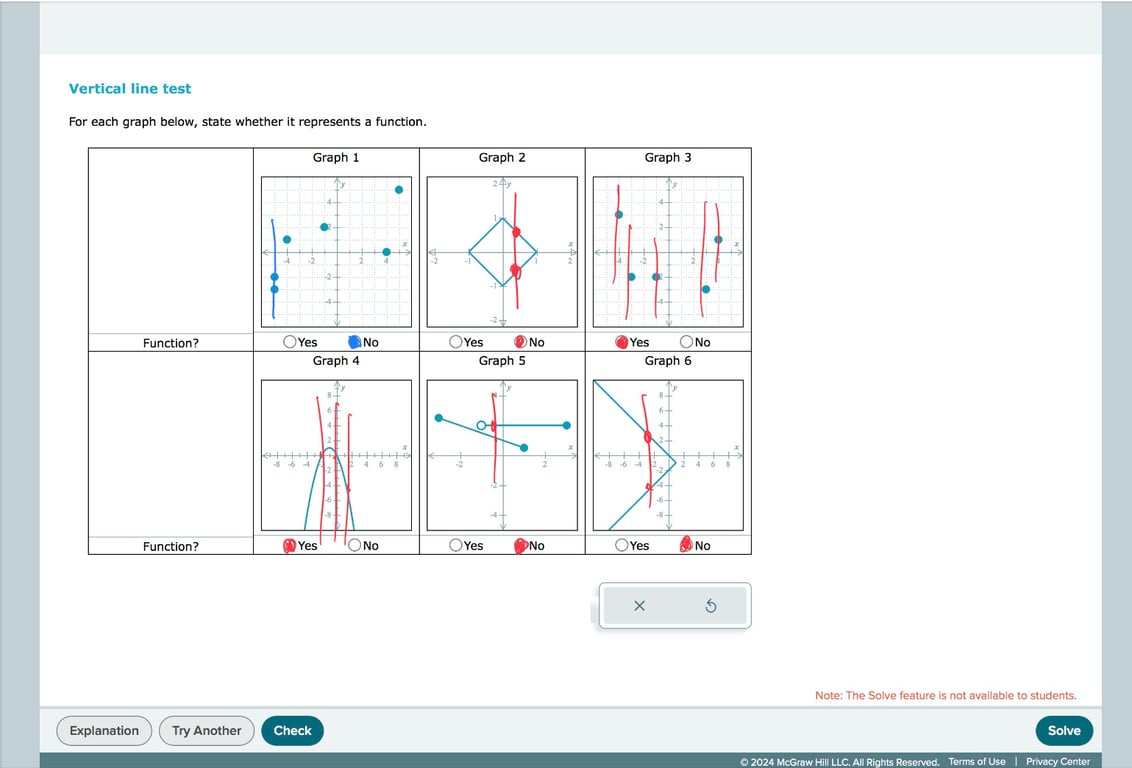Click the X clear answers icon
This screenshot has width=1132, height=768.
pyautogui.click(x=639, y=606)
